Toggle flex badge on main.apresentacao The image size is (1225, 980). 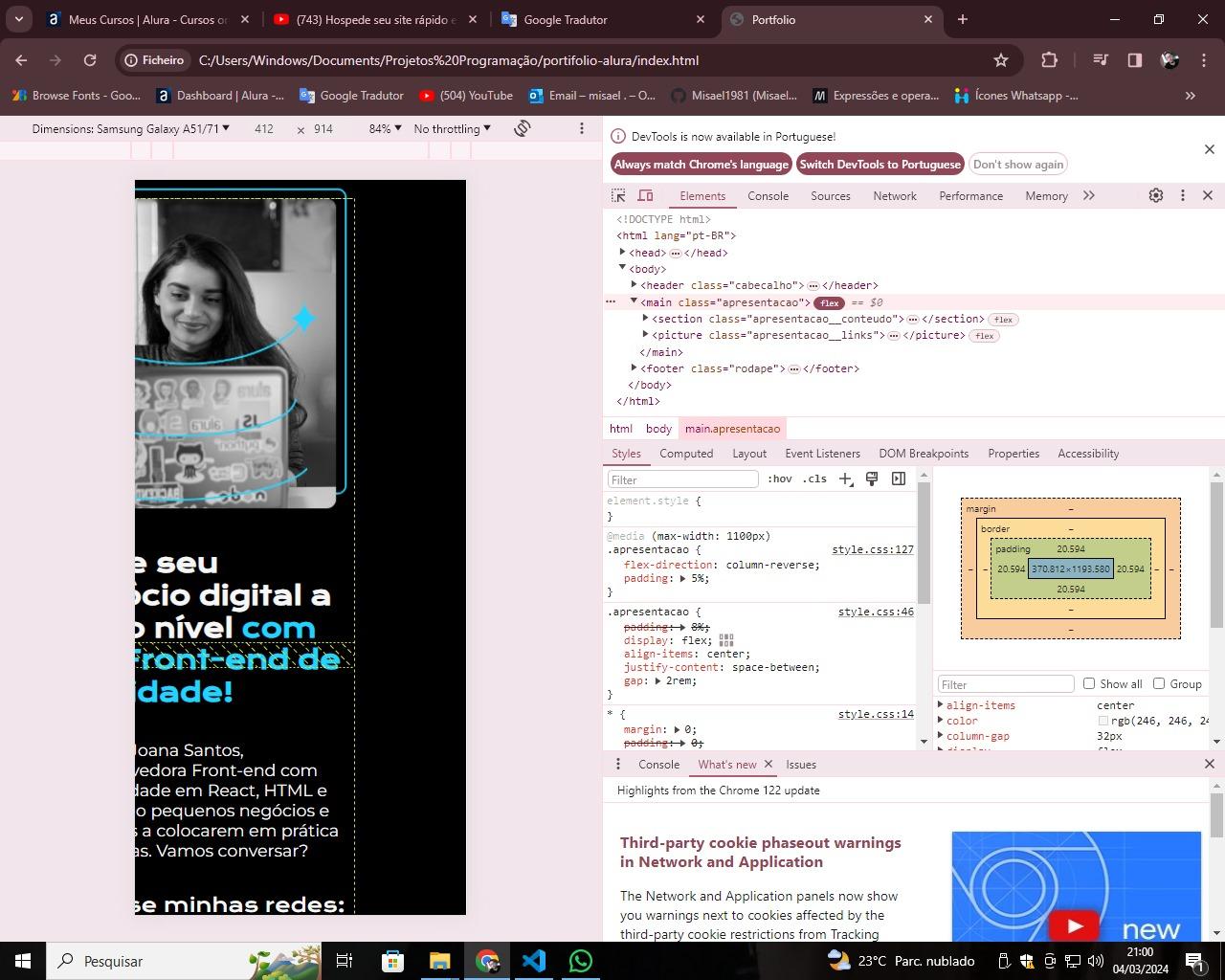pyautogui.click(x=829, y=302)
